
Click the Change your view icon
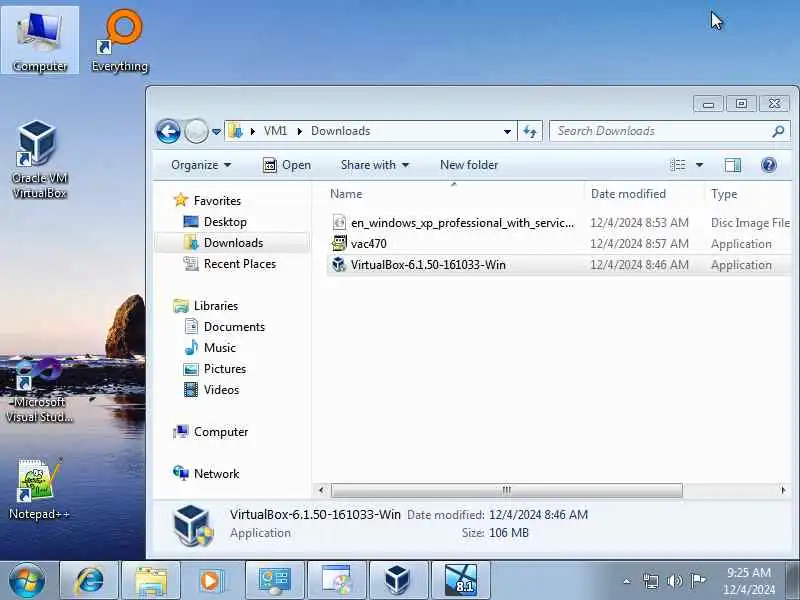click(678, 165)
